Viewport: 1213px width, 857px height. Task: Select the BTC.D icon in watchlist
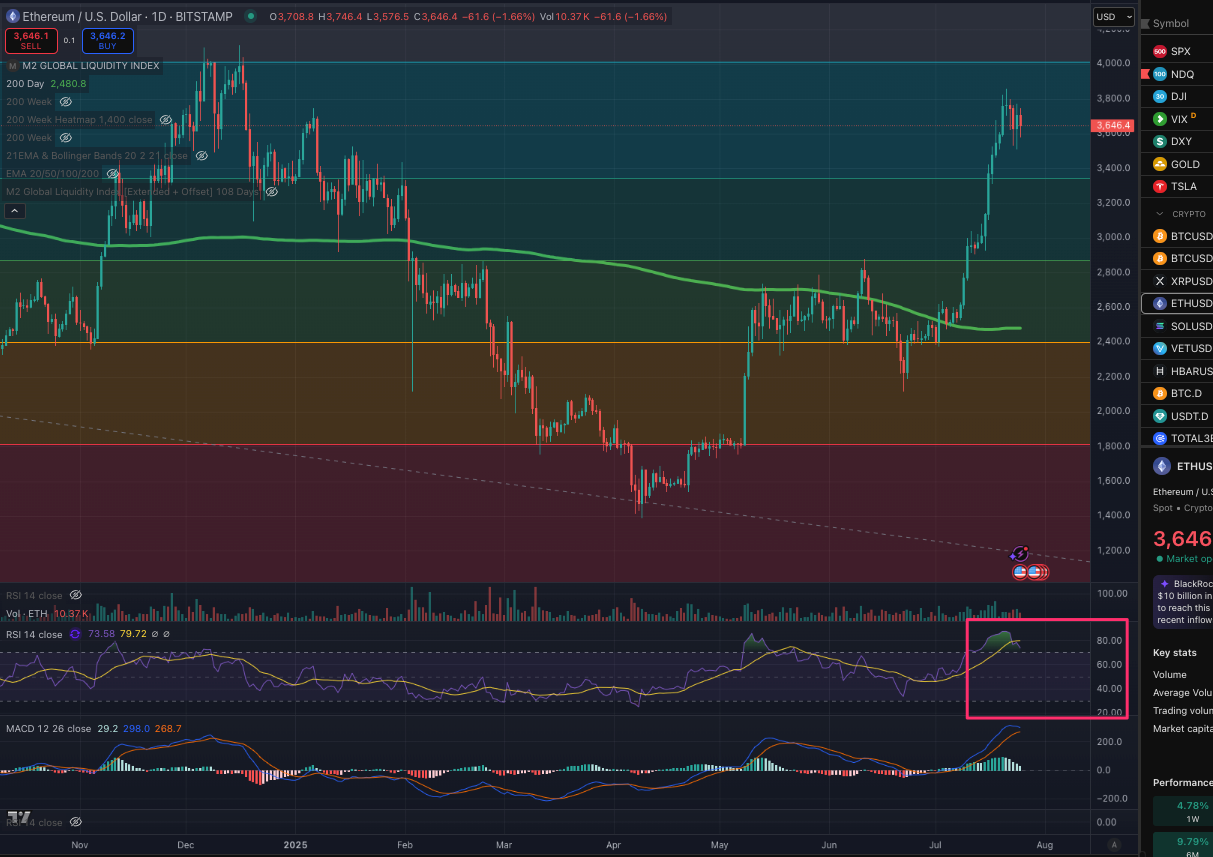click(1160, 393)
